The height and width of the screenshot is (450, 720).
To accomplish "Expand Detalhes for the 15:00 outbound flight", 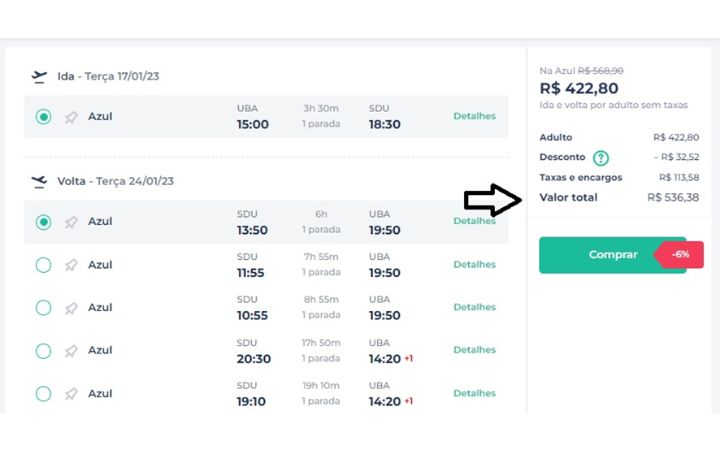I will pyautogui.click(x=474, y=116).
